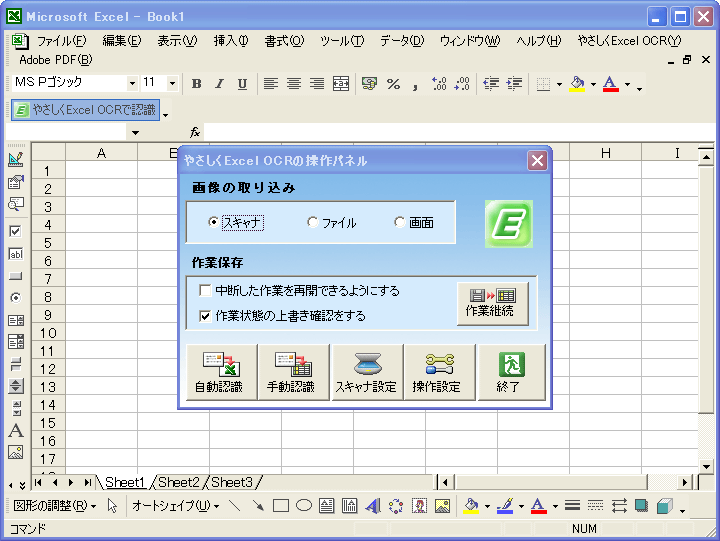Open 挿入(I) menu

[231, 41]
